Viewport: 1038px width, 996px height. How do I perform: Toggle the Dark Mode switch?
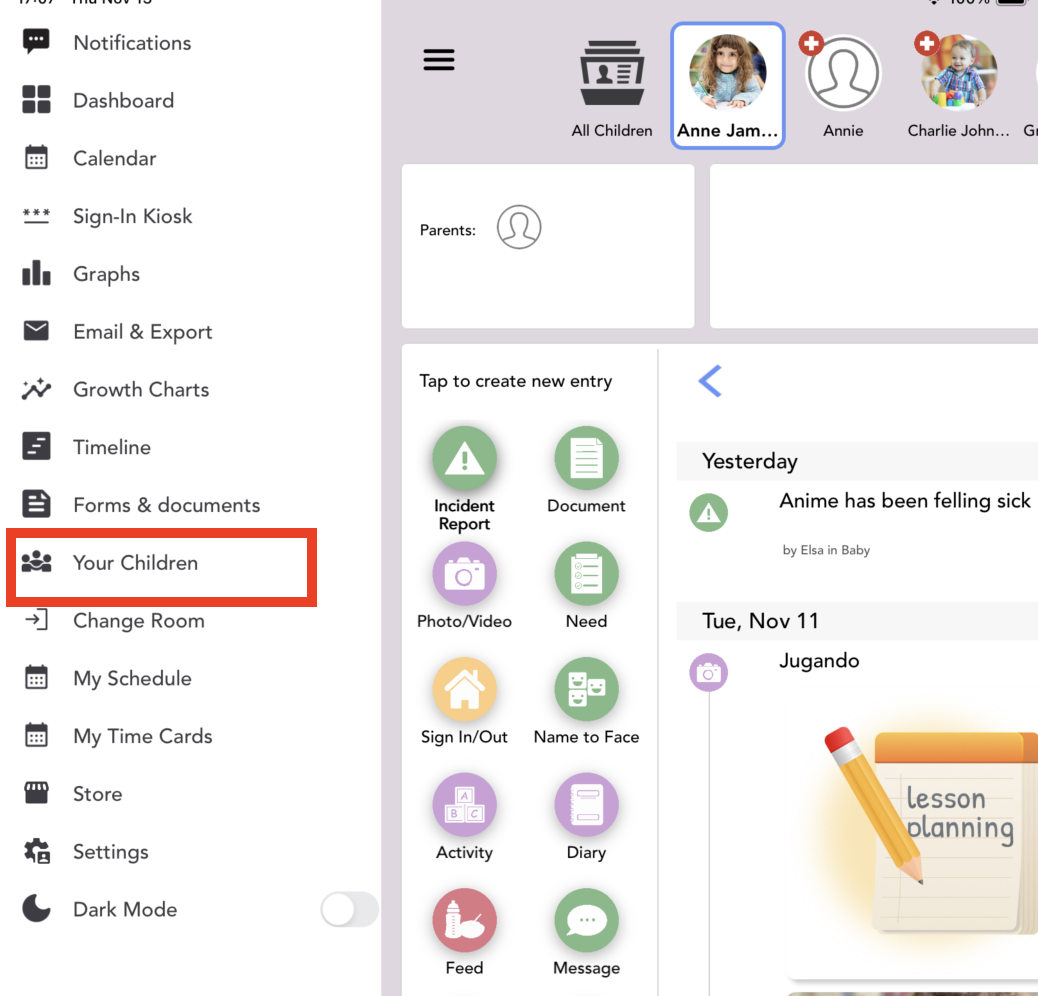click(x=349, y=909)
